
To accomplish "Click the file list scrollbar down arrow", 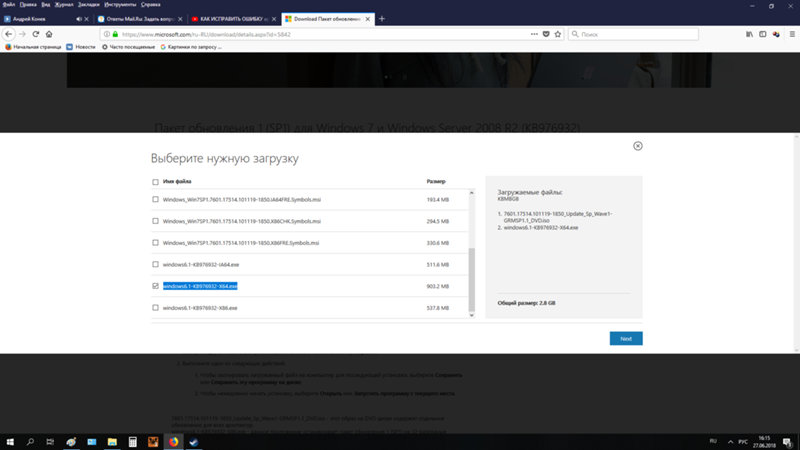I will pos(471,315).
